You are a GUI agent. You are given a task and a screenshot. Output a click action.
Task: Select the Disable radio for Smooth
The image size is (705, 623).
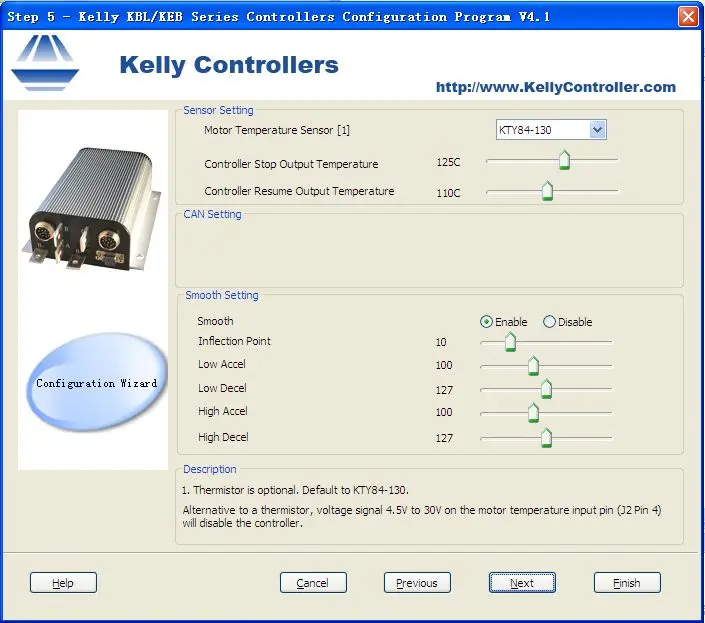[549, 322]
